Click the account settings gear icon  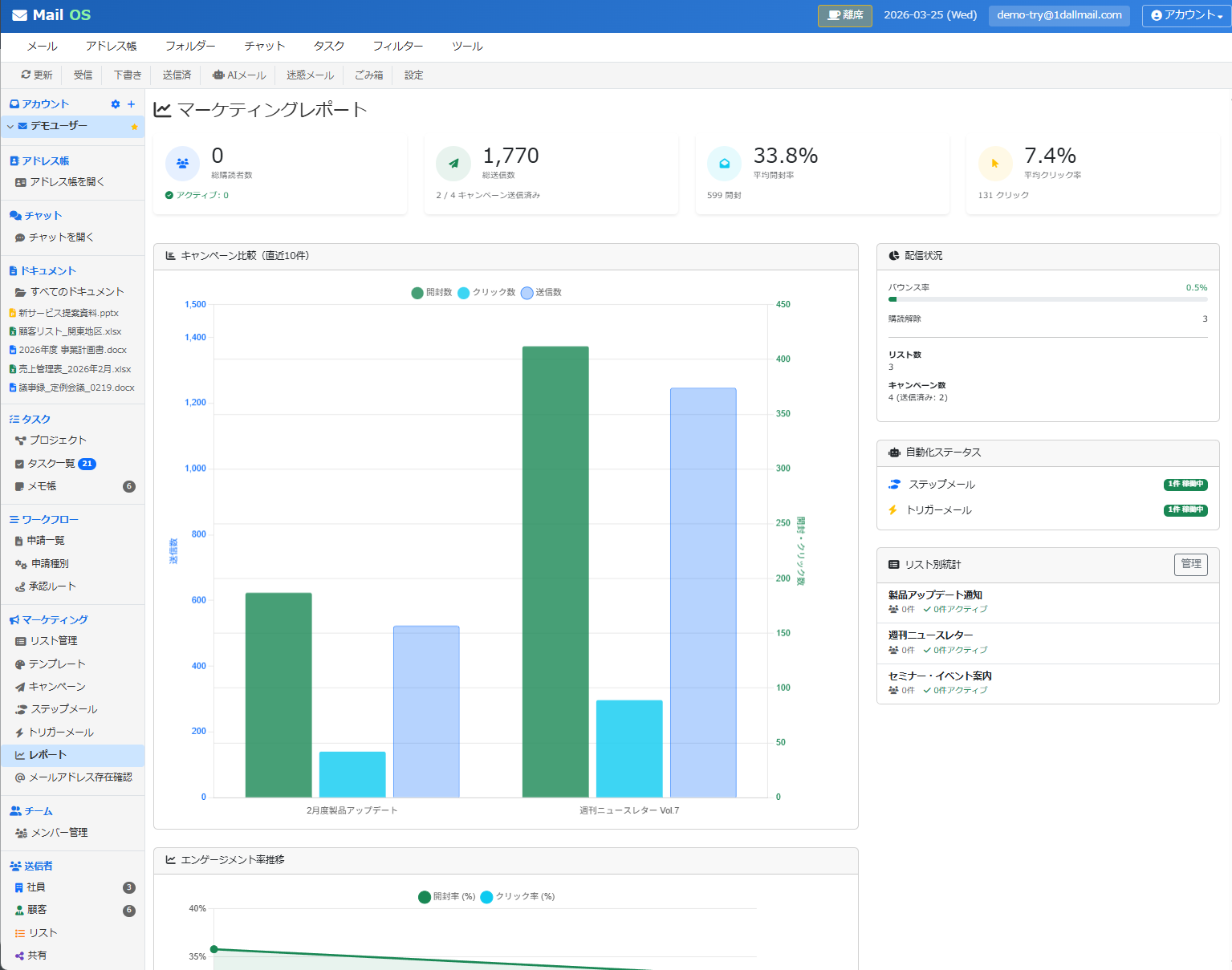click(x=116, y=104)
